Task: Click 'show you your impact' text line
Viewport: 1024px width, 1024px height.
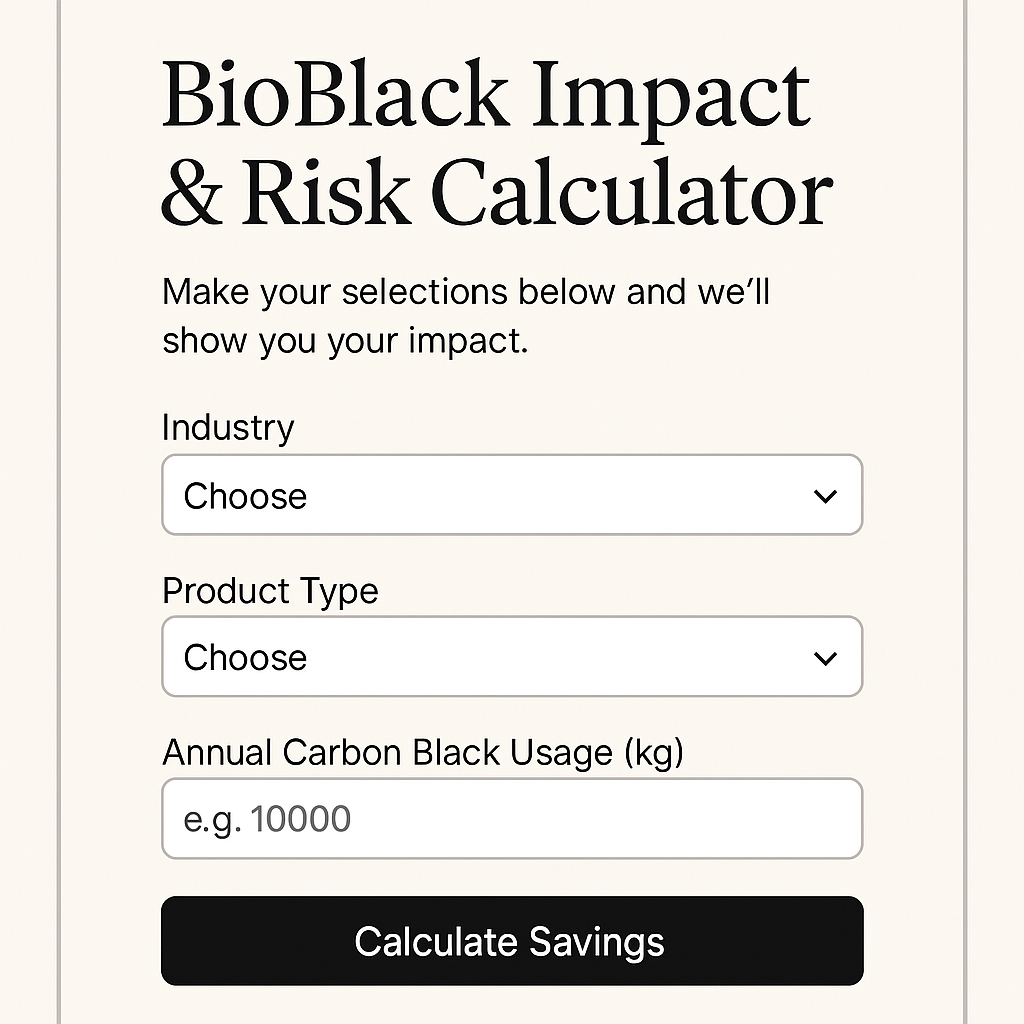Action: pos(344,341)
